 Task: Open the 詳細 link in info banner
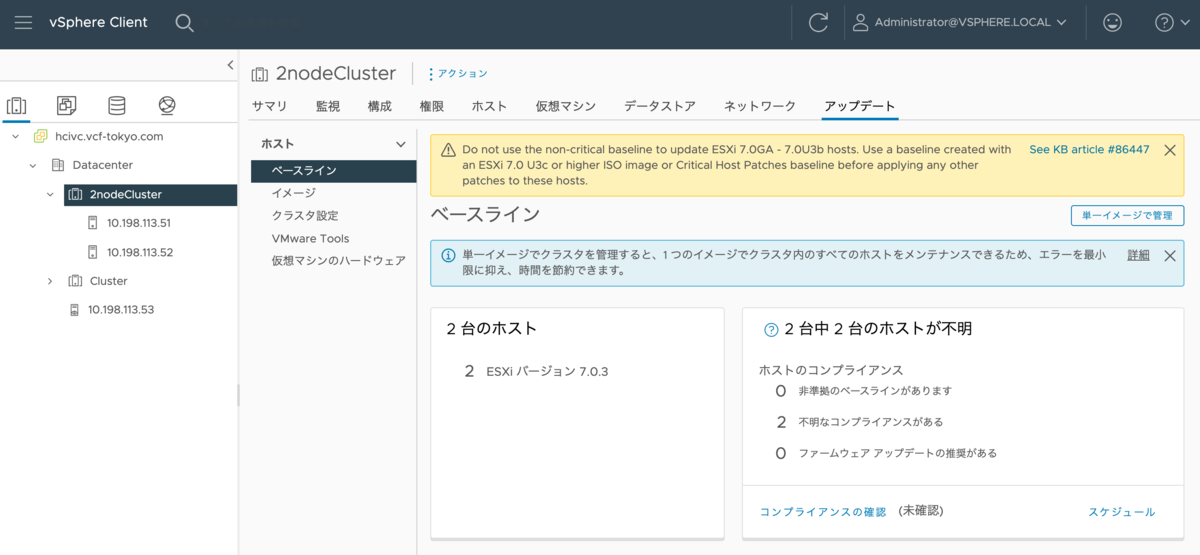point(1138,256)
